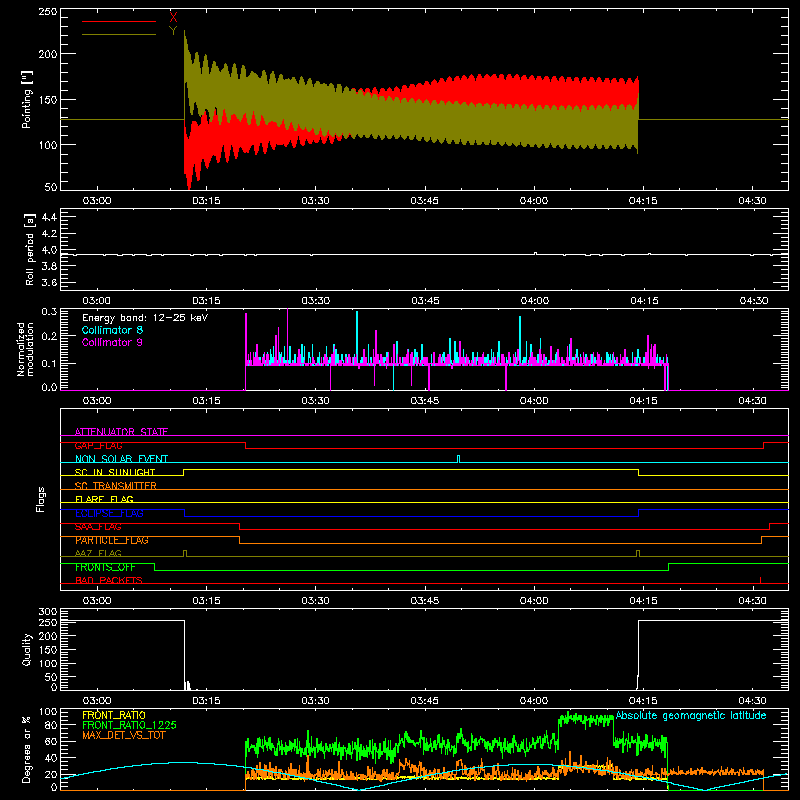Click the 250 tick on Pointing axis
Viewport: 800px width, 800px height.
pos(48,11)
